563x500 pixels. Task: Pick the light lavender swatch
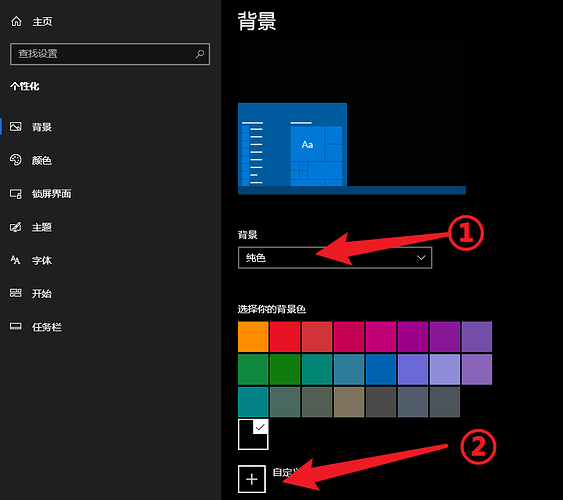445,369
